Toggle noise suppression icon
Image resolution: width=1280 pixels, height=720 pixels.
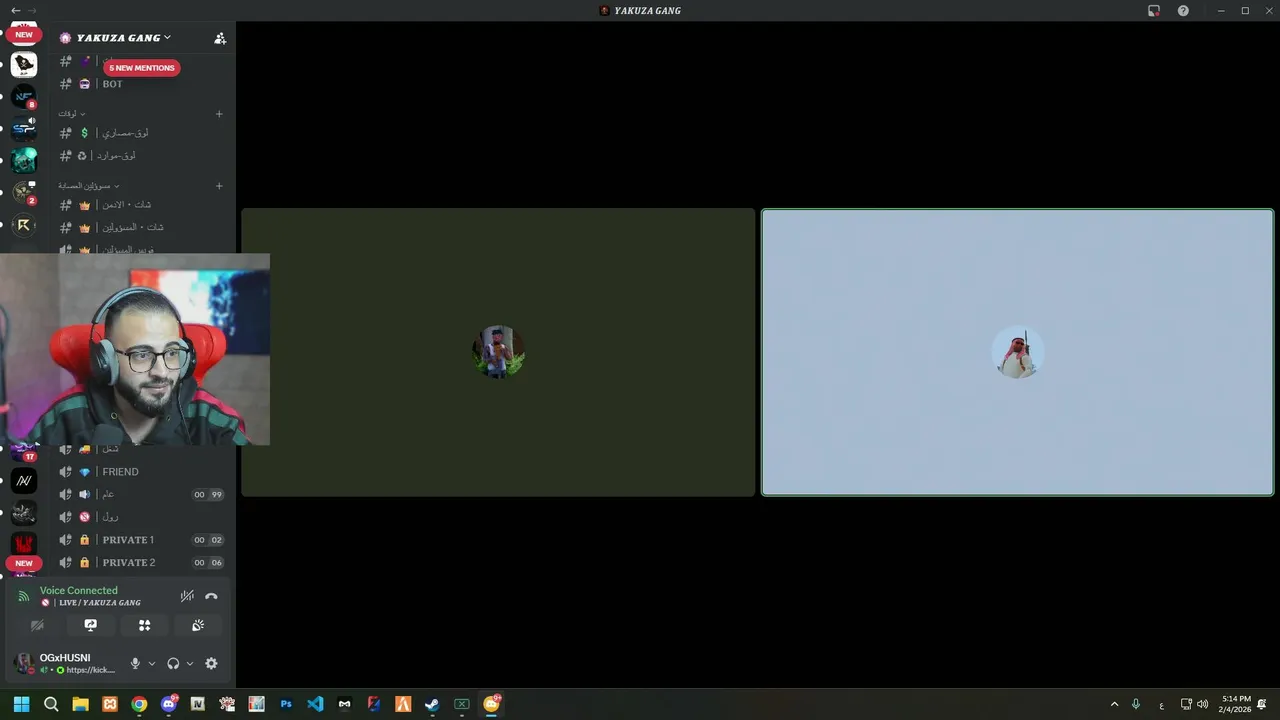point(187,596)
